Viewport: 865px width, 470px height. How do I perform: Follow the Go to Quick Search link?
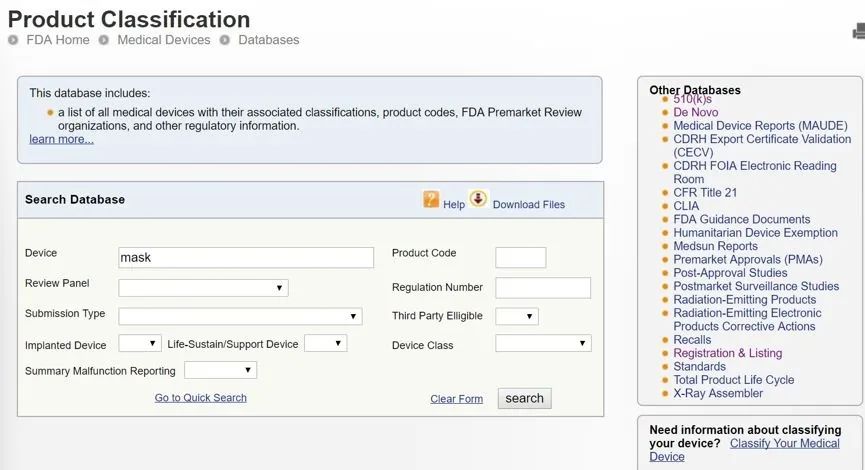click(x=200, y=398)
